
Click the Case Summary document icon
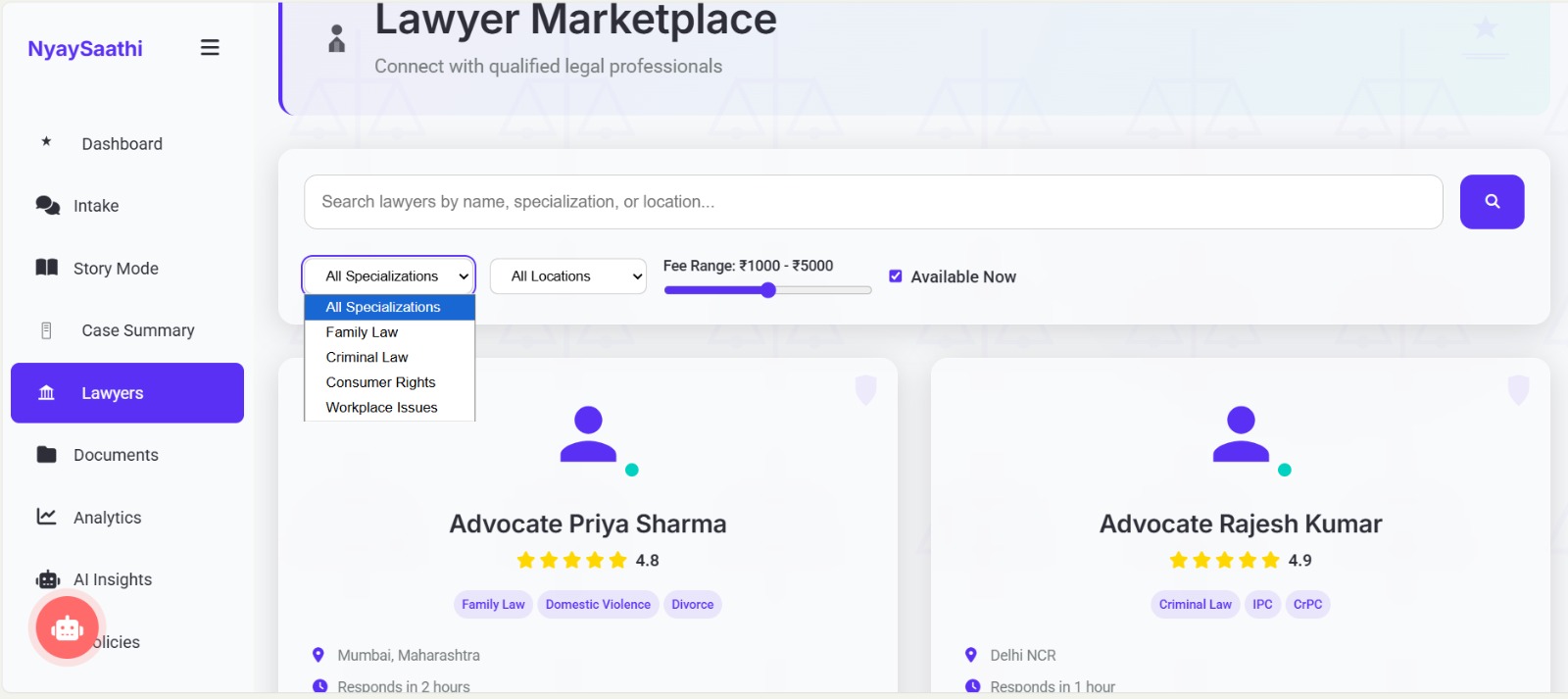tap(46, 330)
